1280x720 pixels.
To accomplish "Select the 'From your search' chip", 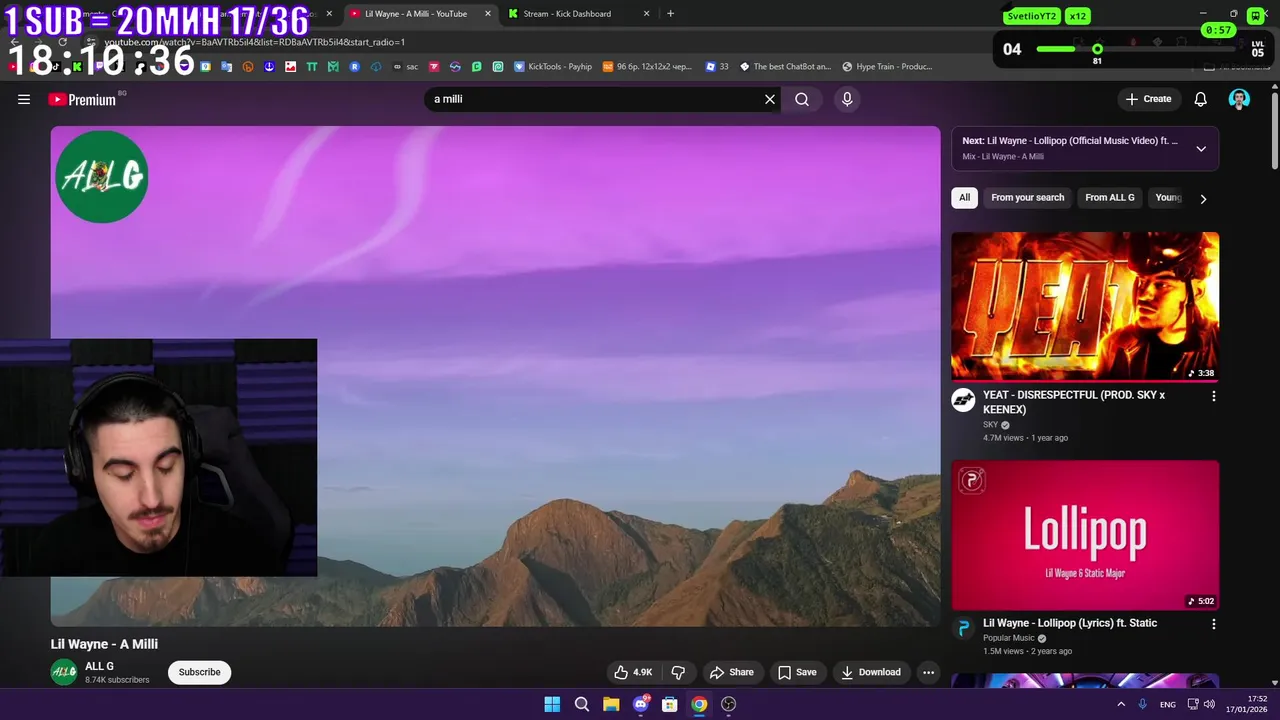I will [x=1027, y=198].
